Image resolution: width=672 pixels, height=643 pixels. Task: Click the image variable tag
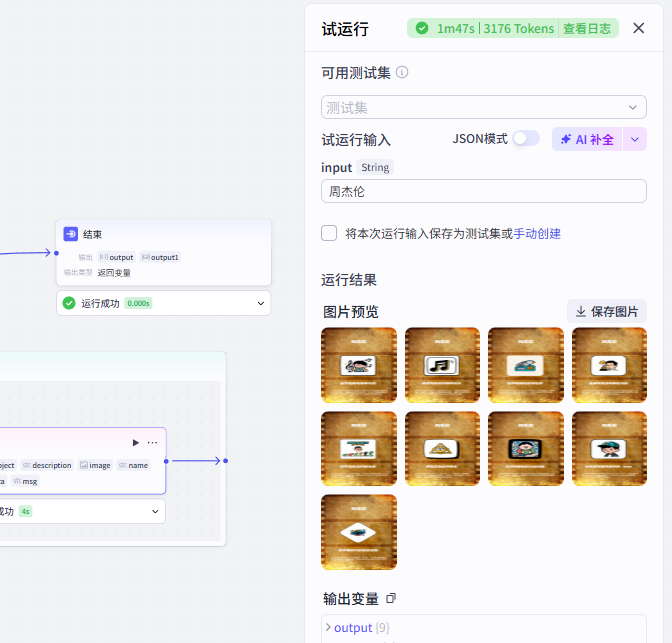pos(95,466)
